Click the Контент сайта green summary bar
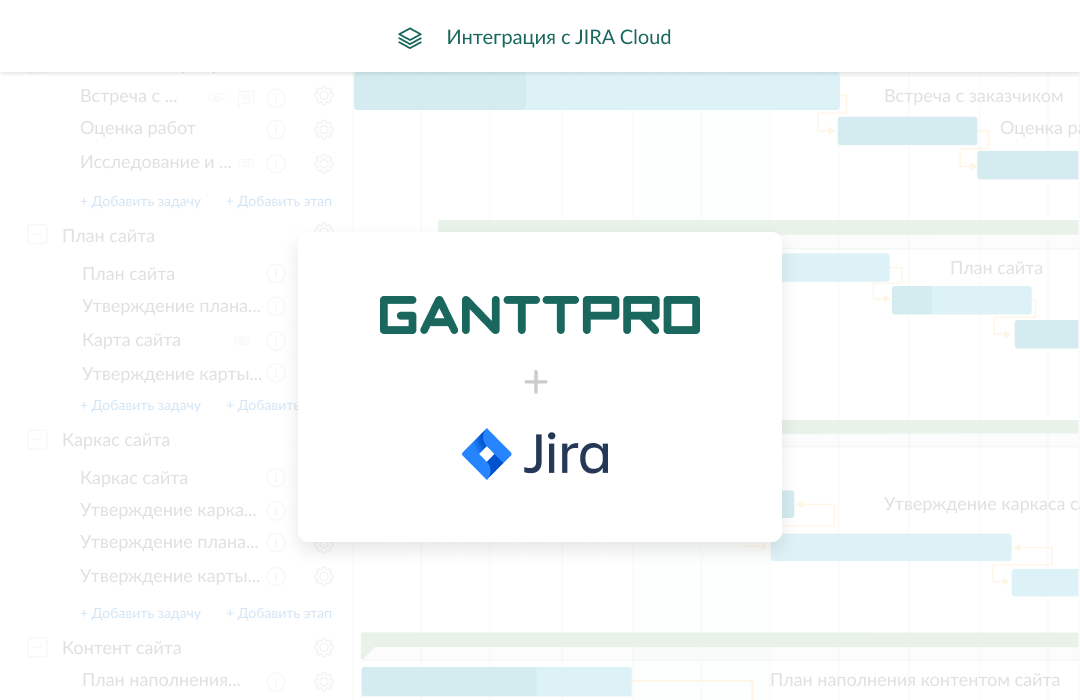This screenshot has height=700, width=1080. pyautogui.click(x=720, y=641)
